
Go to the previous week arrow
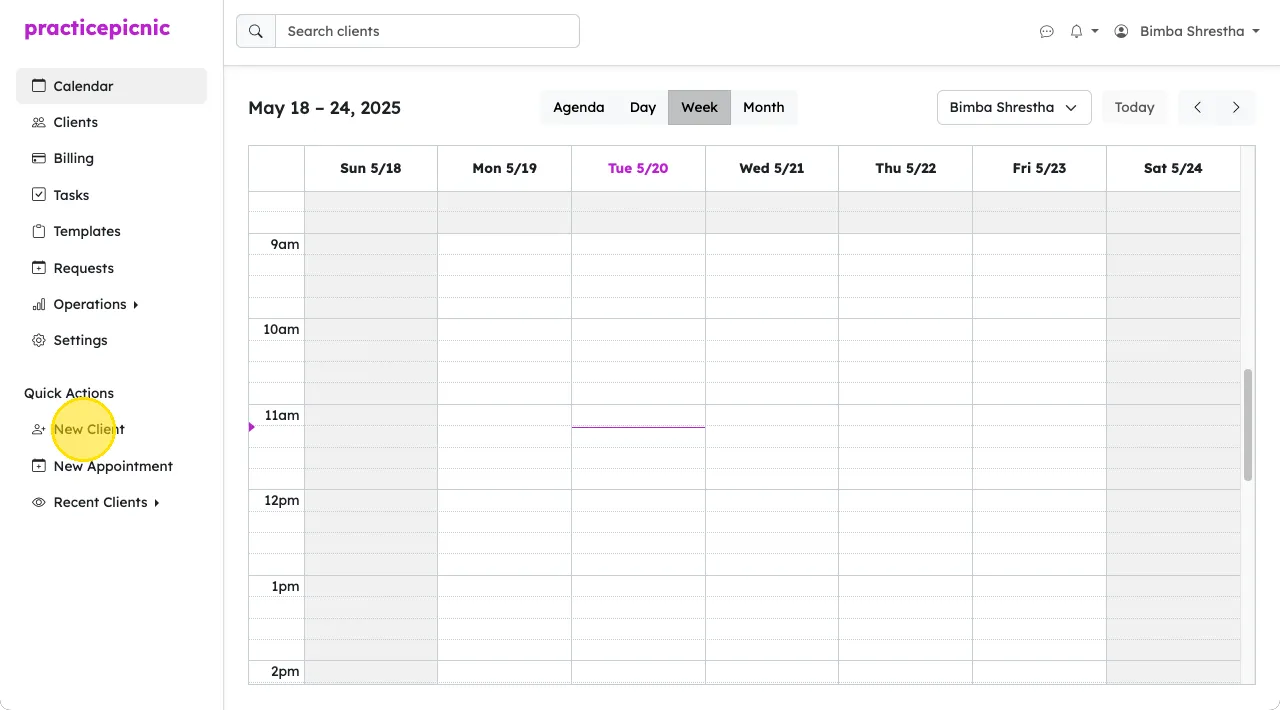(x=1198, y=107)
